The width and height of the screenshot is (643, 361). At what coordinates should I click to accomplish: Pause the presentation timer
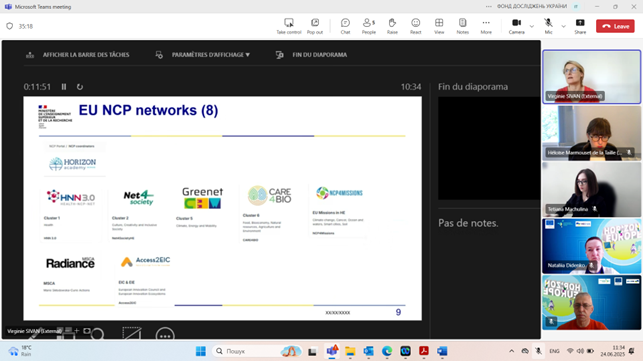pyautogui.click(x=64, y=87)
